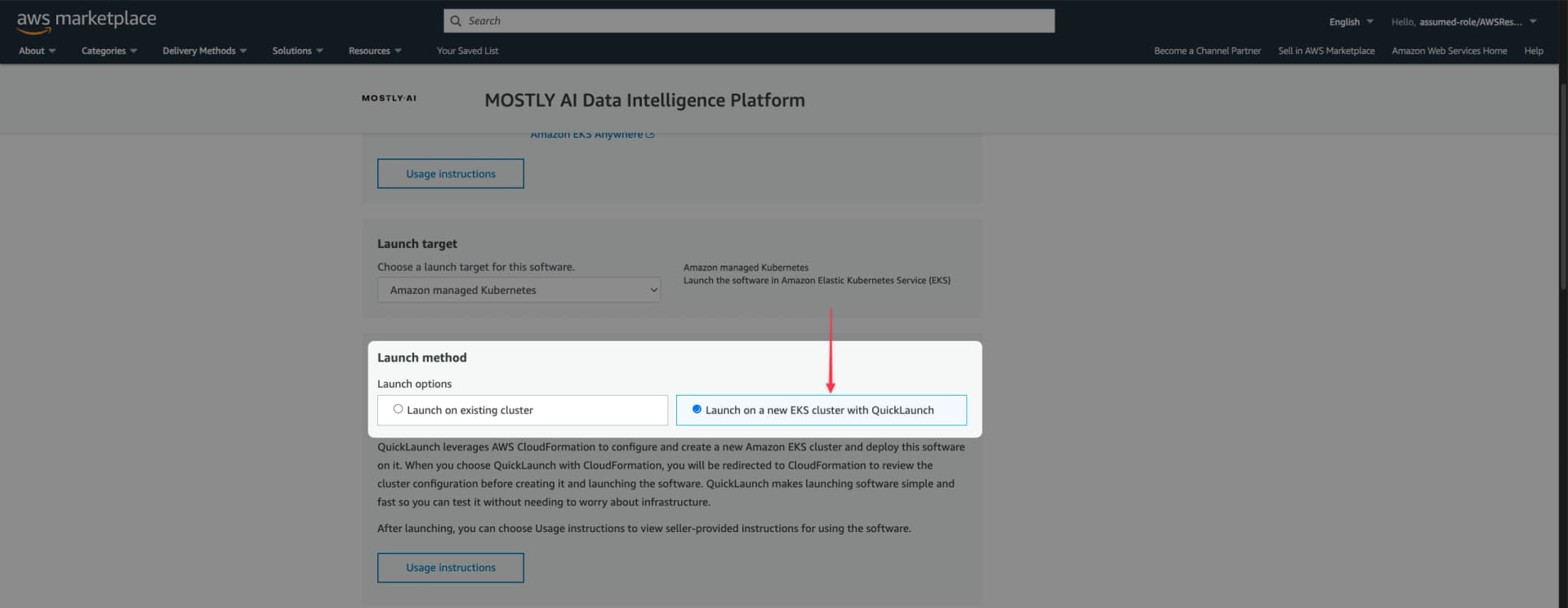Viewport: 1568px width, 608px height.
Task: Click the MOSTLY AI Data Intelligence Platform title
Action: tap(644, 100)
